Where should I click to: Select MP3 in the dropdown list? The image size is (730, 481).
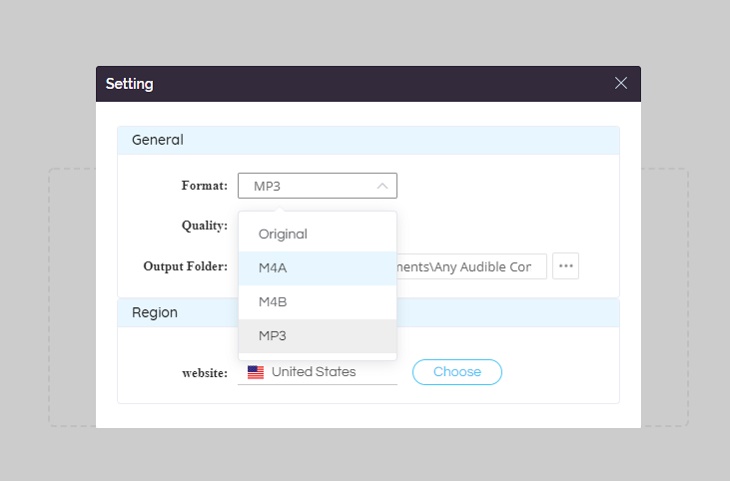pyautogui.click(x=318, y=336)
